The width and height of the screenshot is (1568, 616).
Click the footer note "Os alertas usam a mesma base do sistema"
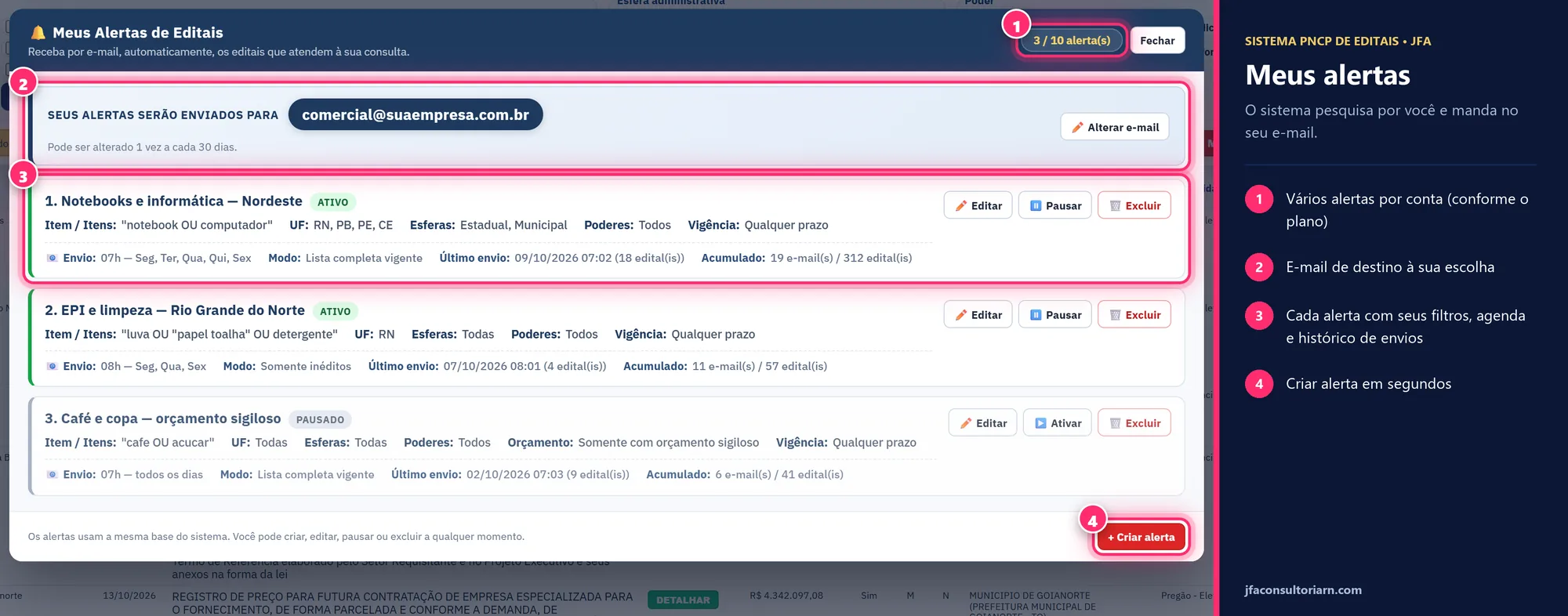129,537
